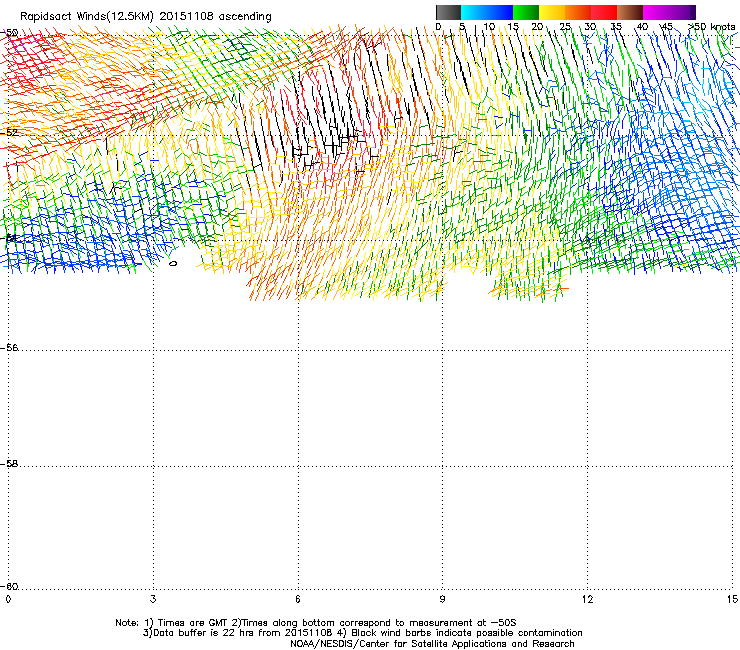Click the '35' label under the color bar
Image resolution: width=740 pixels, height=650 pixels.
pyautogui.click(x=616, y=26)
